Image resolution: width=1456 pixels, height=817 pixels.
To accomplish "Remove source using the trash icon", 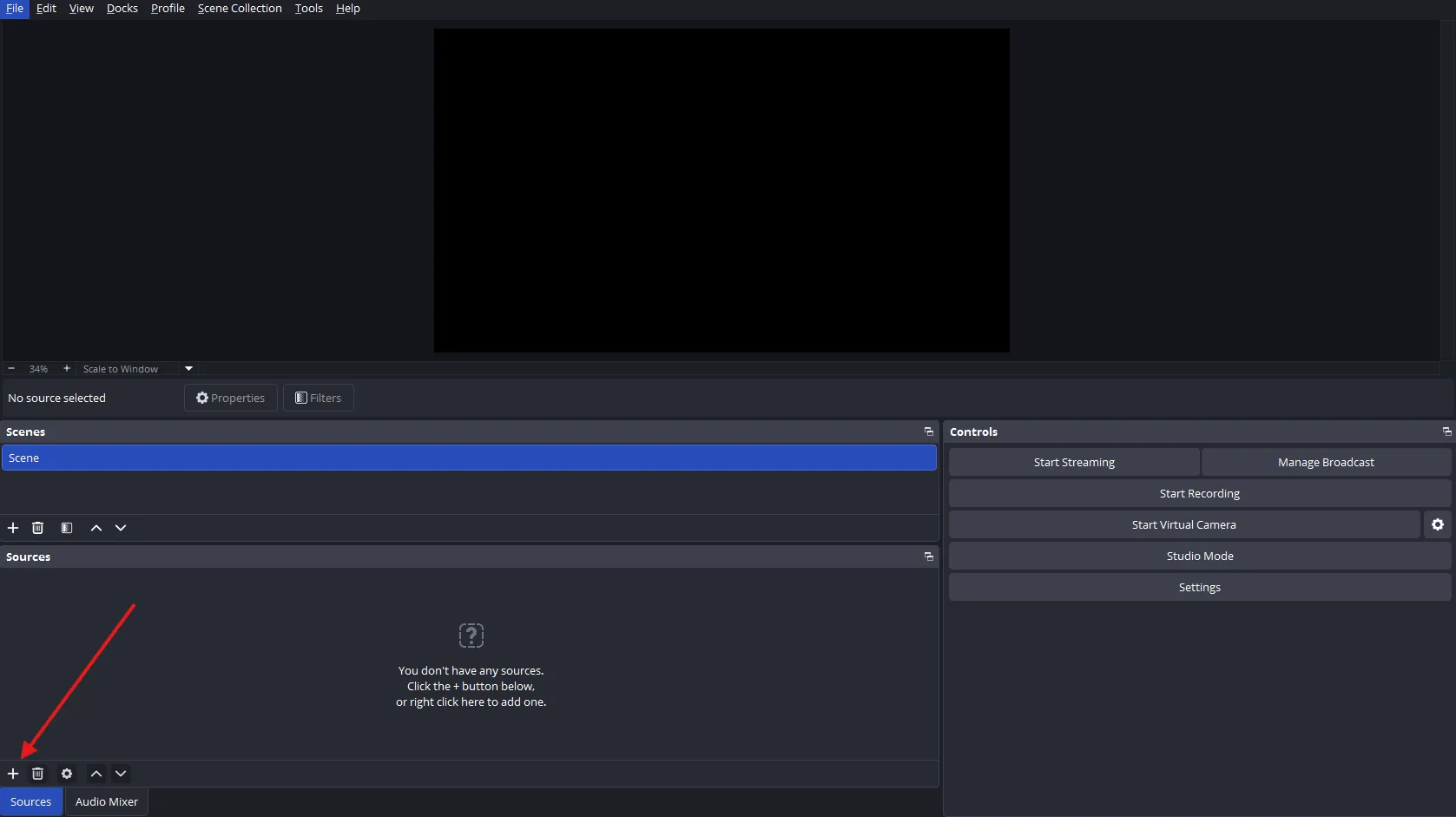I will coord(38,774).
